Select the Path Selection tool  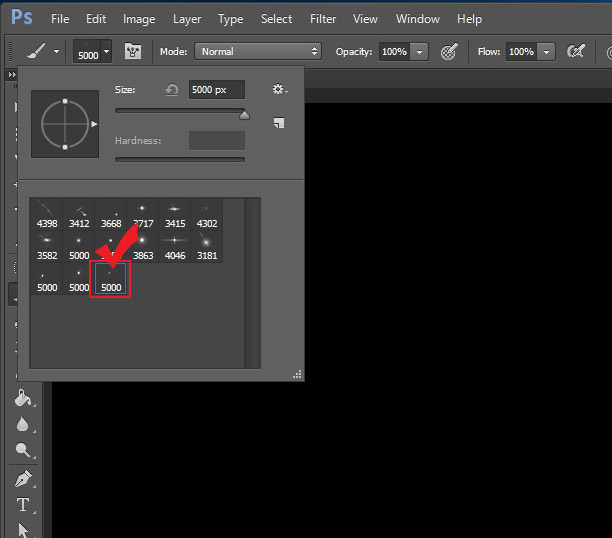point(23,530)
